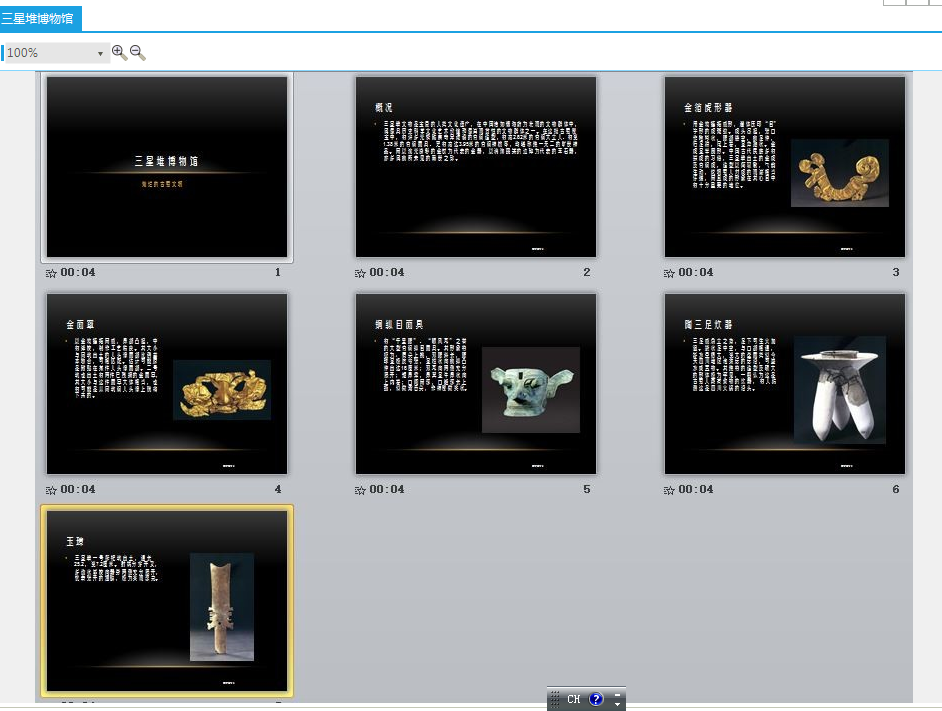The image size is (942, 711).
Task: Open the blue help icon on language bar
Action: point(596,699)
